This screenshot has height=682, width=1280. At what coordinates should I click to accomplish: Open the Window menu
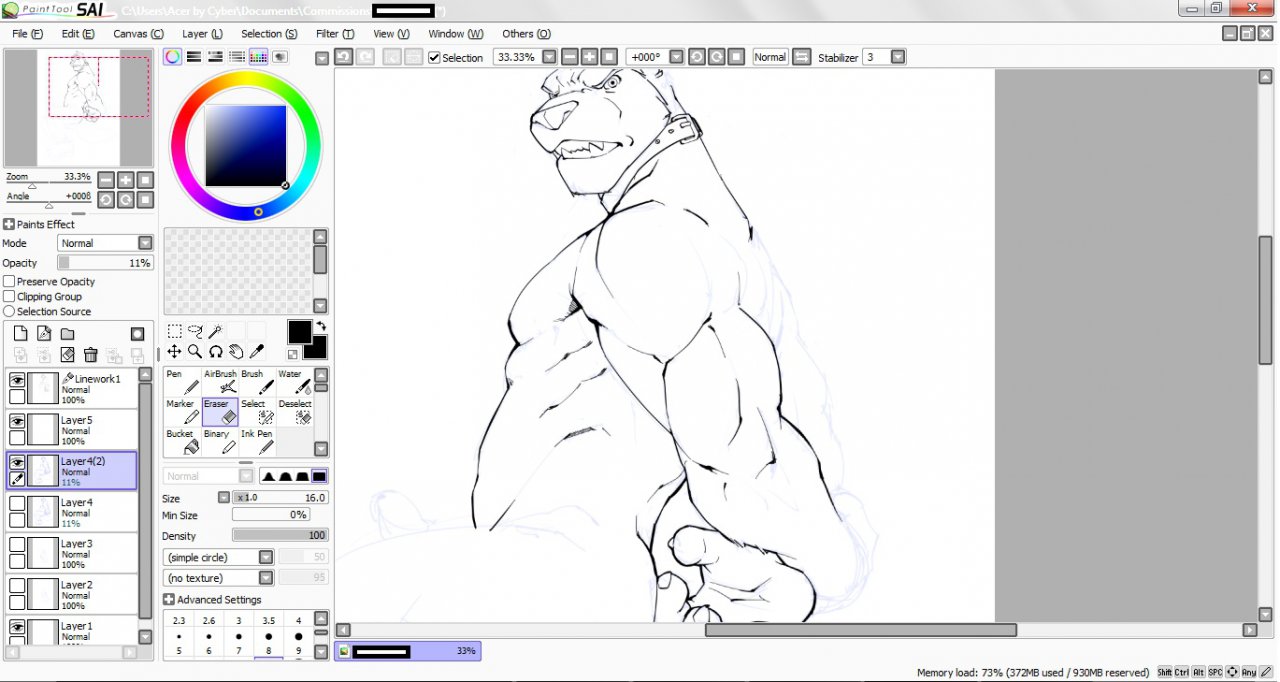point(456,34)
